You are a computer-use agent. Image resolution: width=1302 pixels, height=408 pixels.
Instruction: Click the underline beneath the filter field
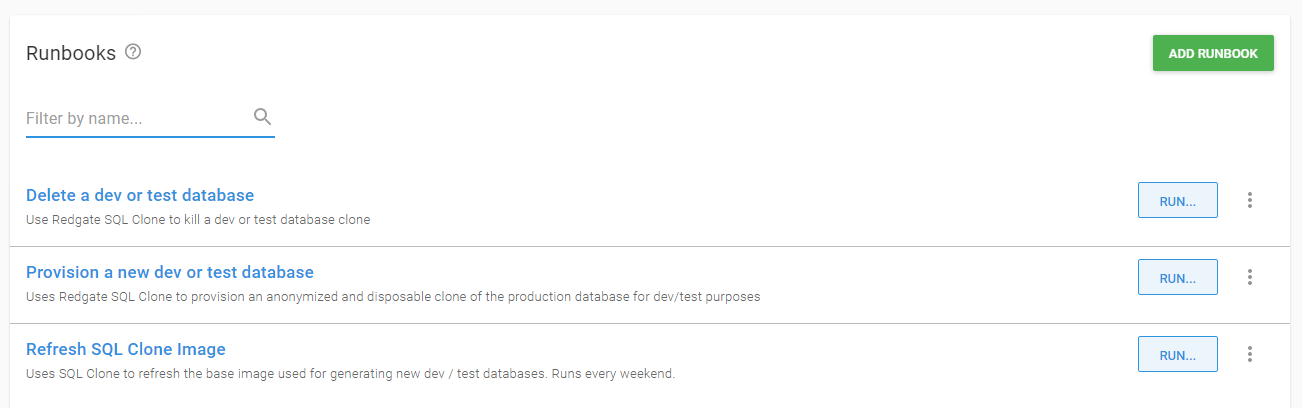click(x=150, y=136)
